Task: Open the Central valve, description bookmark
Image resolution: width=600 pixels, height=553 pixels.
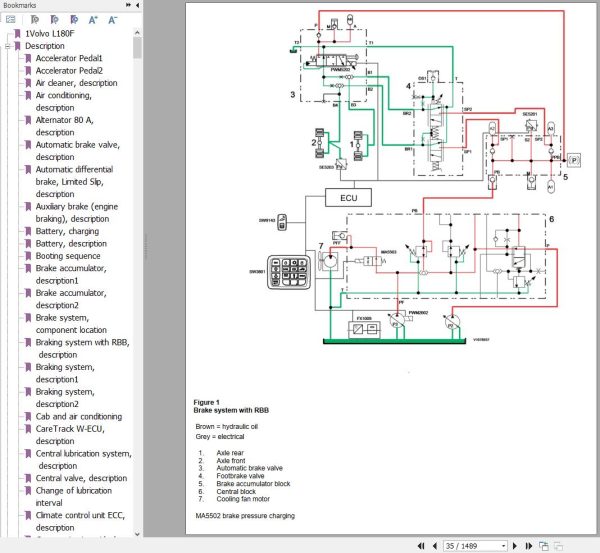Action: pyautogui.click(x=81, y=478)
